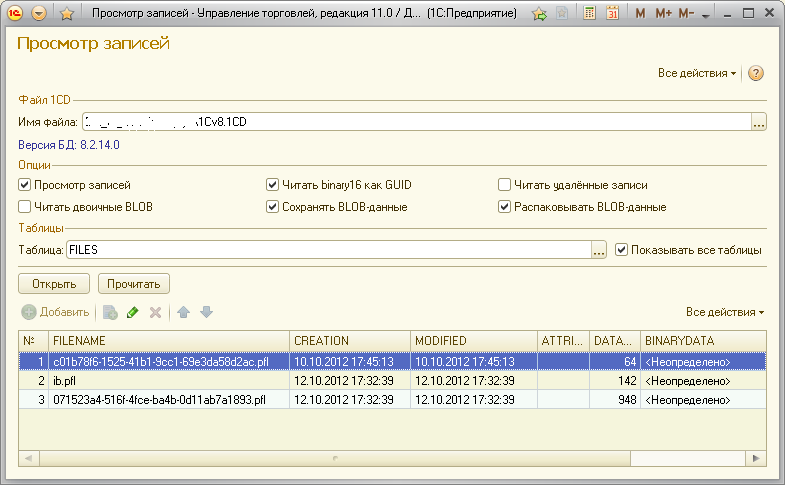Click the green pencil edit icon
The image size is (785, 485).
click(x=133, y=312)
